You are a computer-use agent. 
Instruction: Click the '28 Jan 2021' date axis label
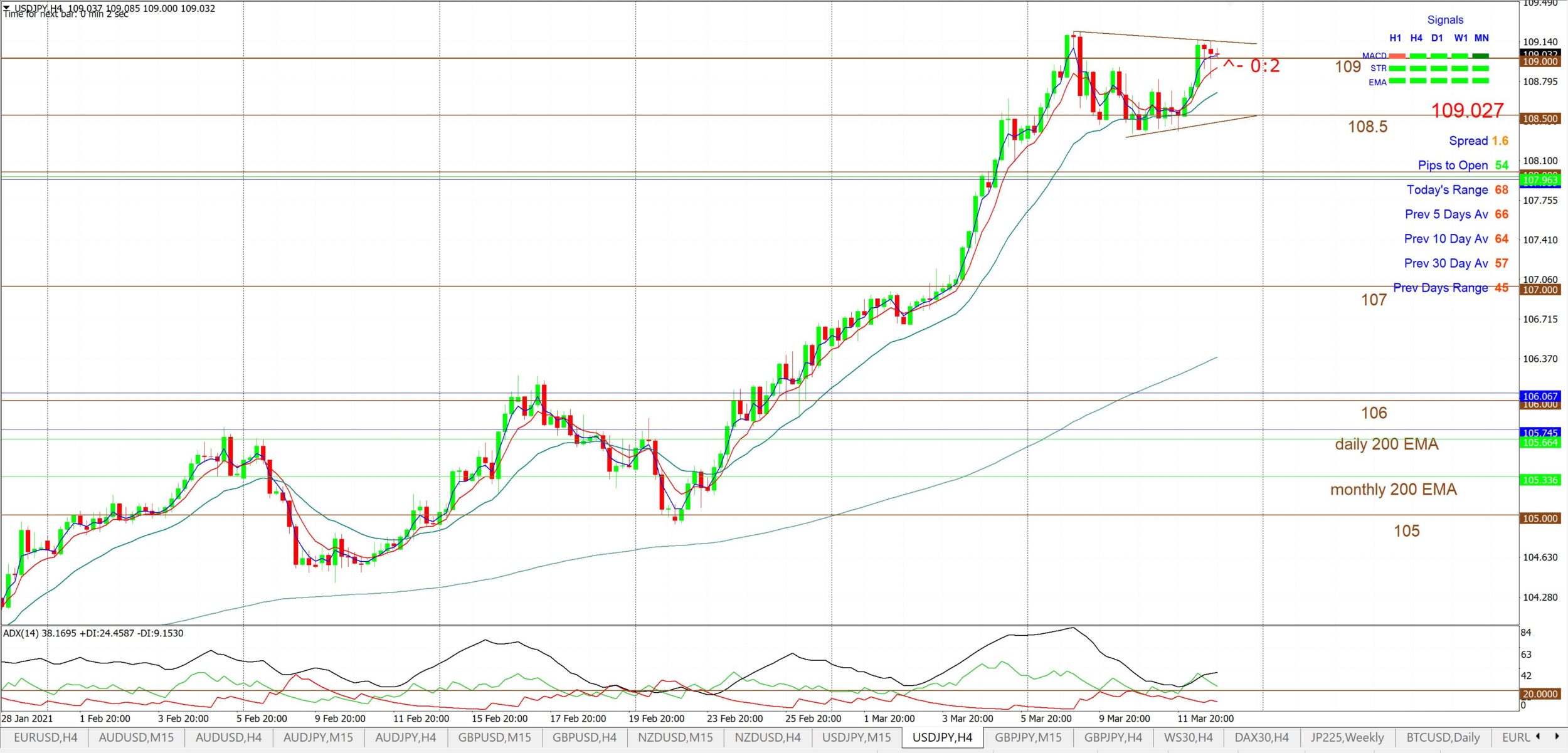click(x=27, y=719)
